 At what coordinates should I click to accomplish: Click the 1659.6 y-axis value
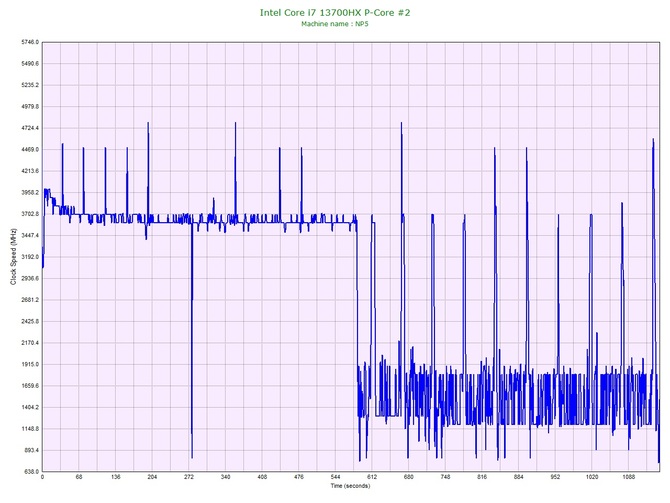(x=30, y=386)
